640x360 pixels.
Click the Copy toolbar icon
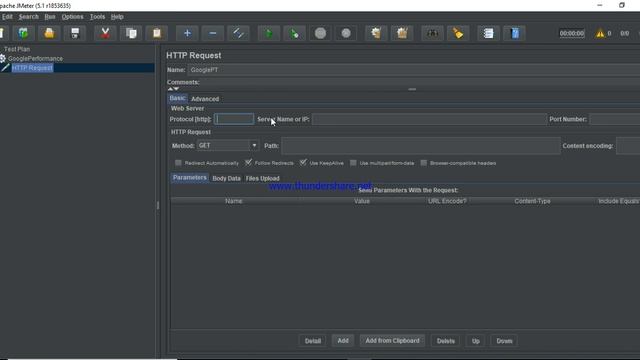(x=131, y=33)
